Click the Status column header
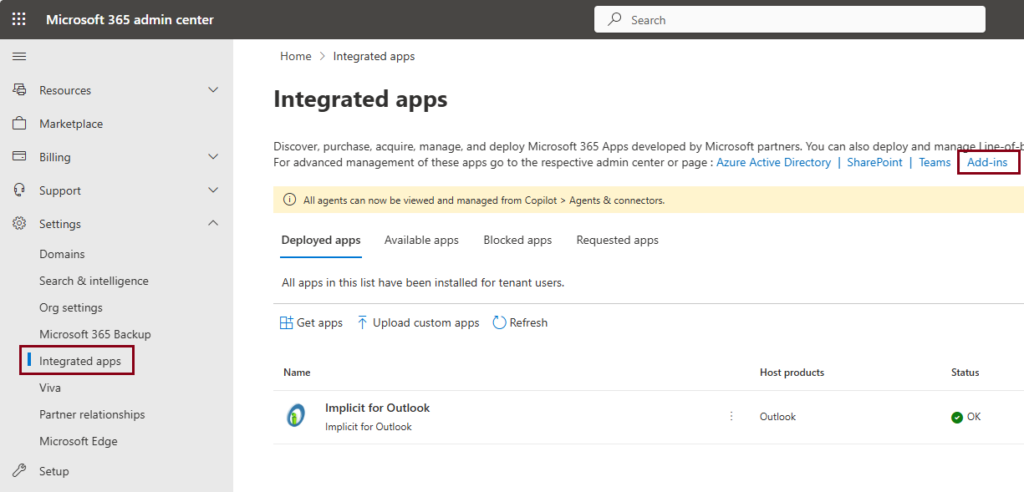1024x492 pixels. tap(965, 372)
